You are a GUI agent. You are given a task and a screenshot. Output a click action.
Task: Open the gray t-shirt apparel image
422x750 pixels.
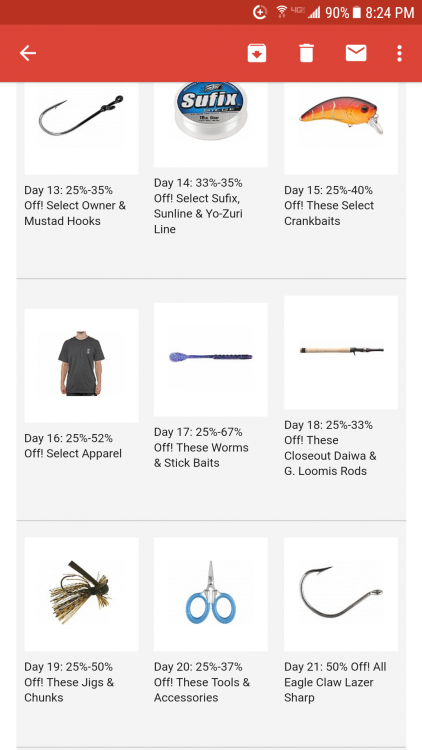81,365
